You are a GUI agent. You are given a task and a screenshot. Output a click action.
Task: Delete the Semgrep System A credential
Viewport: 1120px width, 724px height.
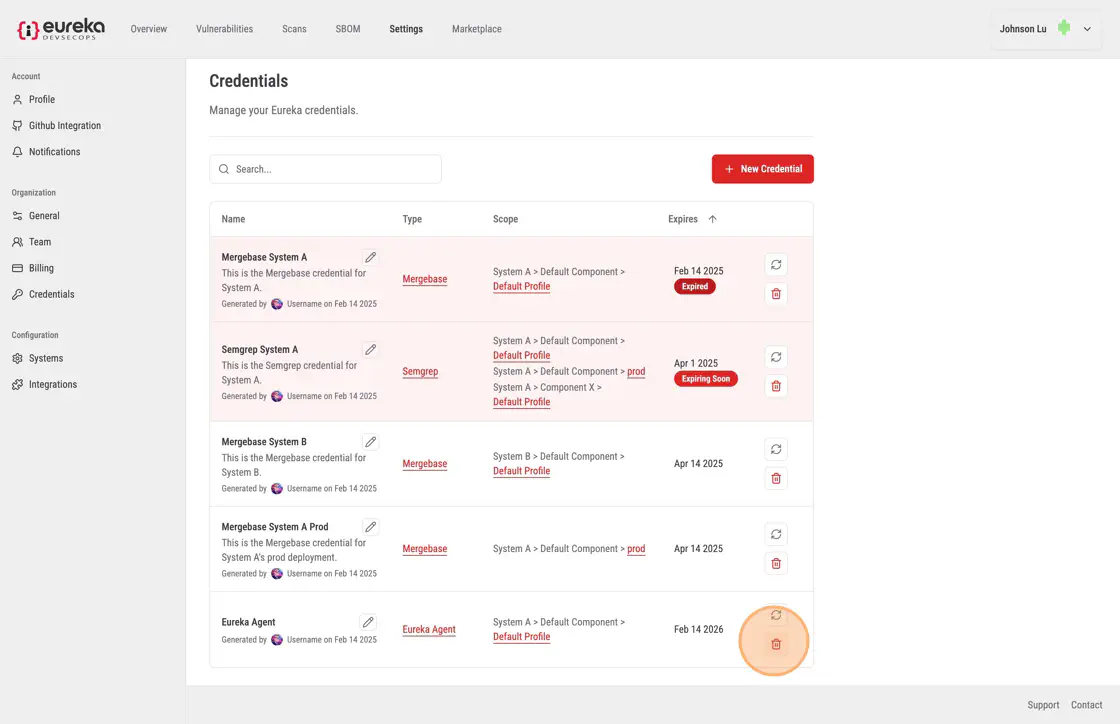pyautogui.click(x=775, y=386)
